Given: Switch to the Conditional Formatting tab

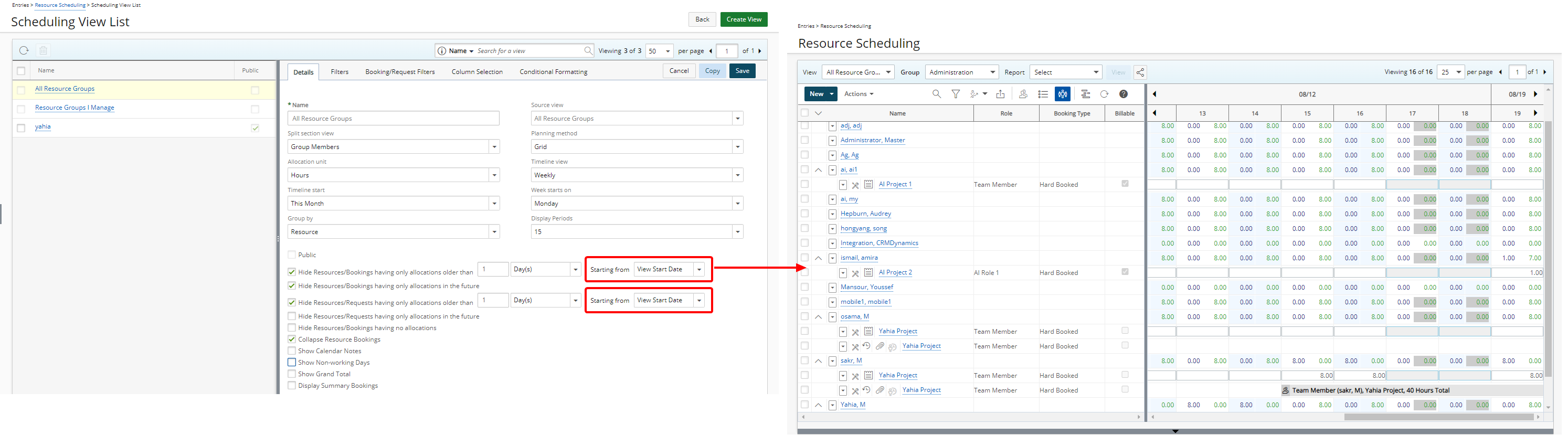Looking at the screenshot, I should [553, 72].
